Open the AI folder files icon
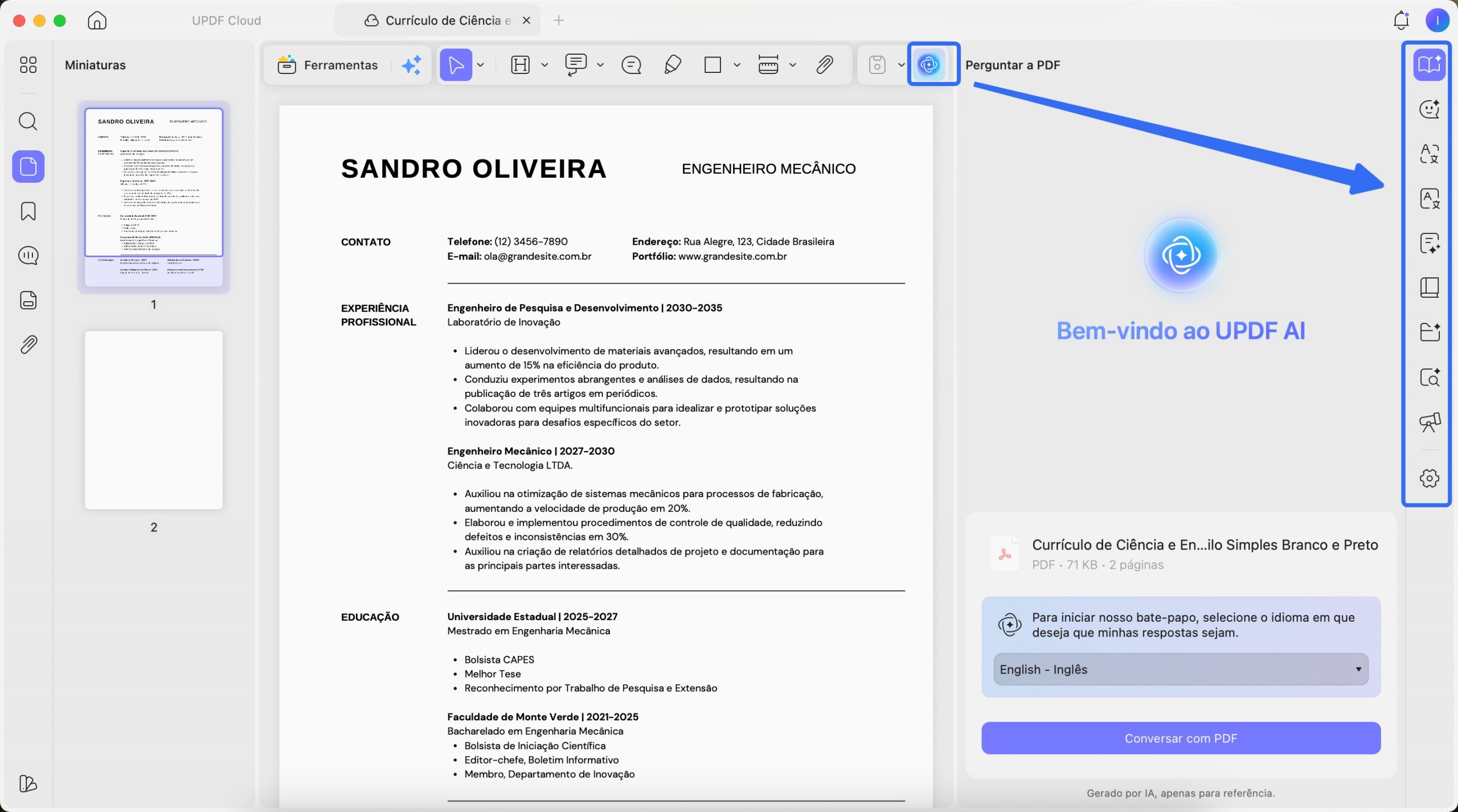The height and width of the screenshot is (812, 1458). coord(1429,332)
